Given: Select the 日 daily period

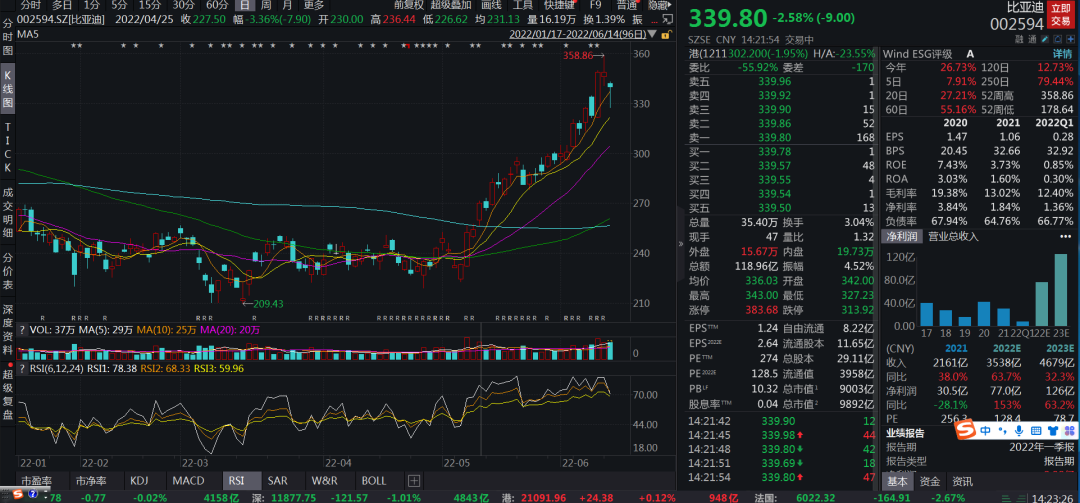Looking at the screenshot, I should tap(245, 5).
